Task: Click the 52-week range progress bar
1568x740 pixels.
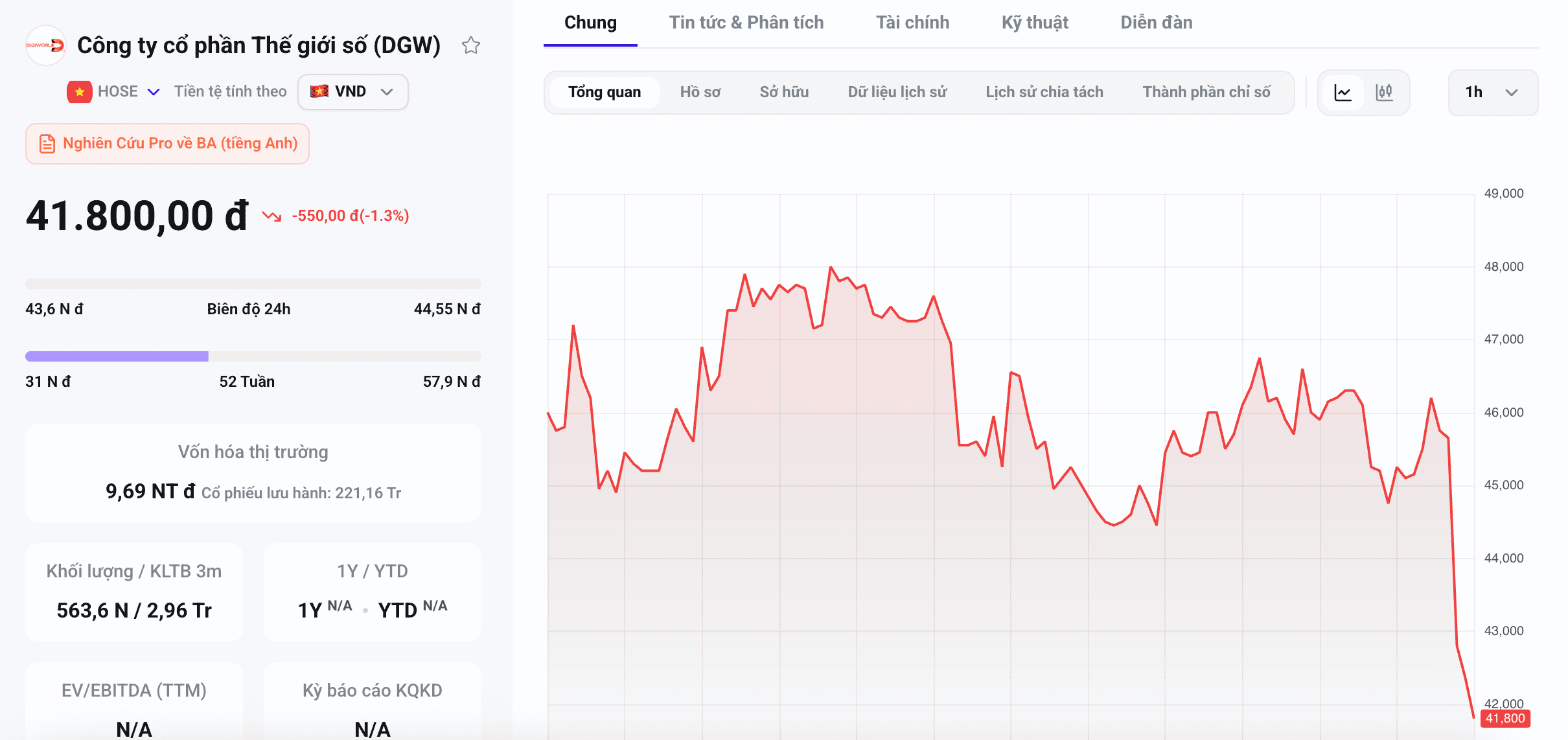Action: [x=253, y=356]
